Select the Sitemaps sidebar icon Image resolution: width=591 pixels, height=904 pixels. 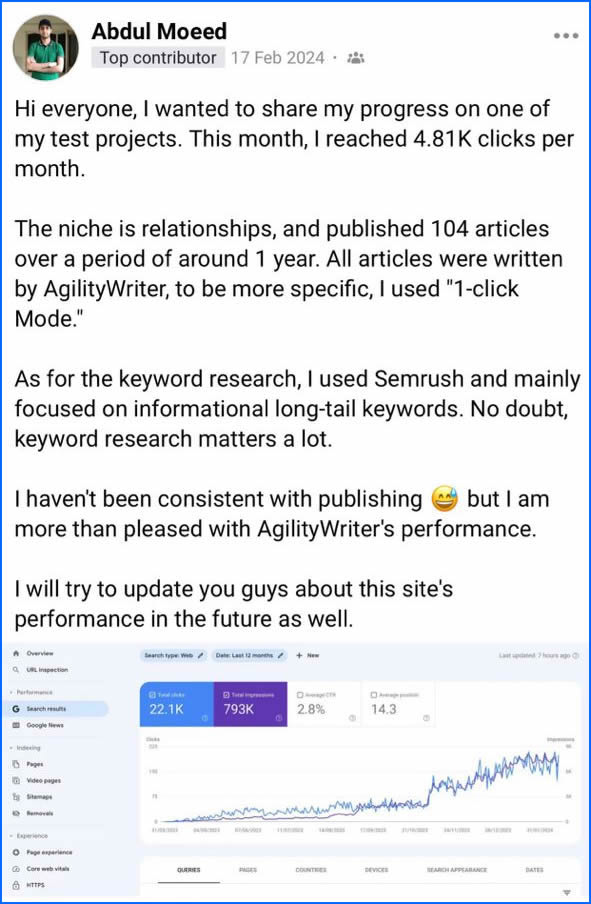17,796
